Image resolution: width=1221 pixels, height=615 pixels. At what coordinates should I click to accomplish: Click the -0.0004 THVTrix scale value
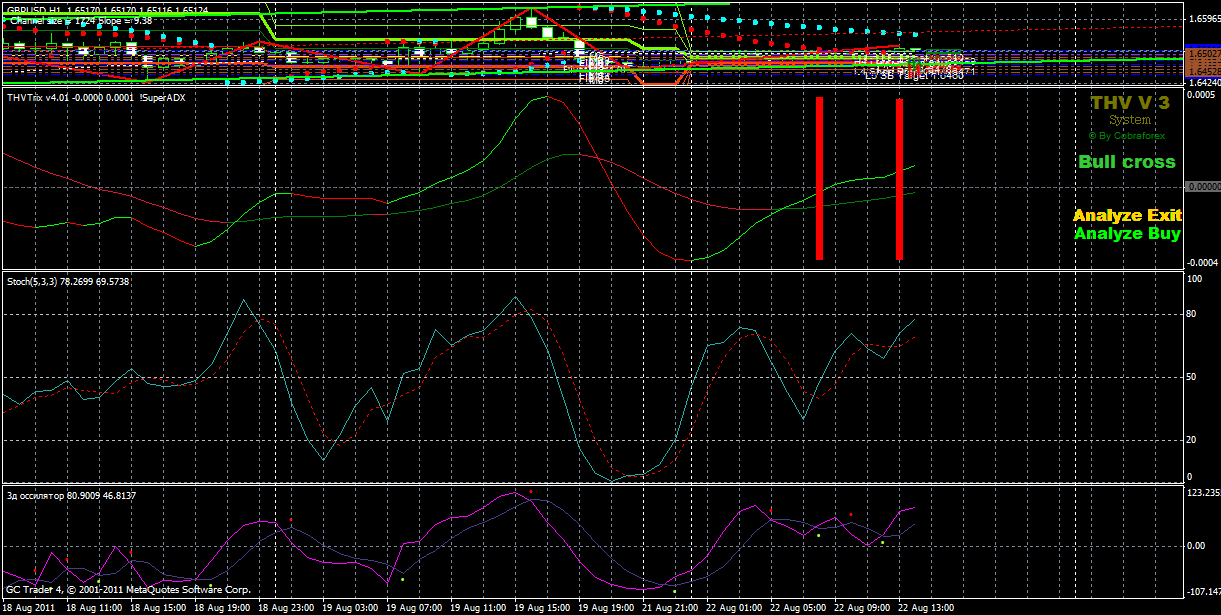pyautogui.click(x=1200, y=262)
